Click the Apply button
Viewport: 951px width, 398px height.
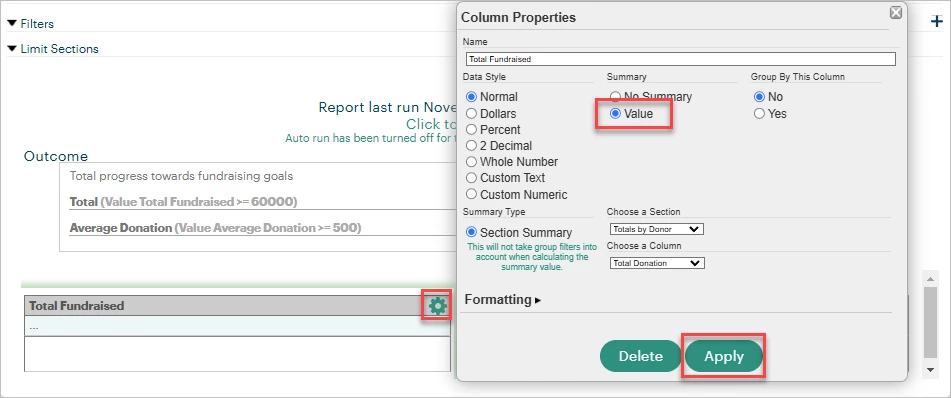click(724, 356)
